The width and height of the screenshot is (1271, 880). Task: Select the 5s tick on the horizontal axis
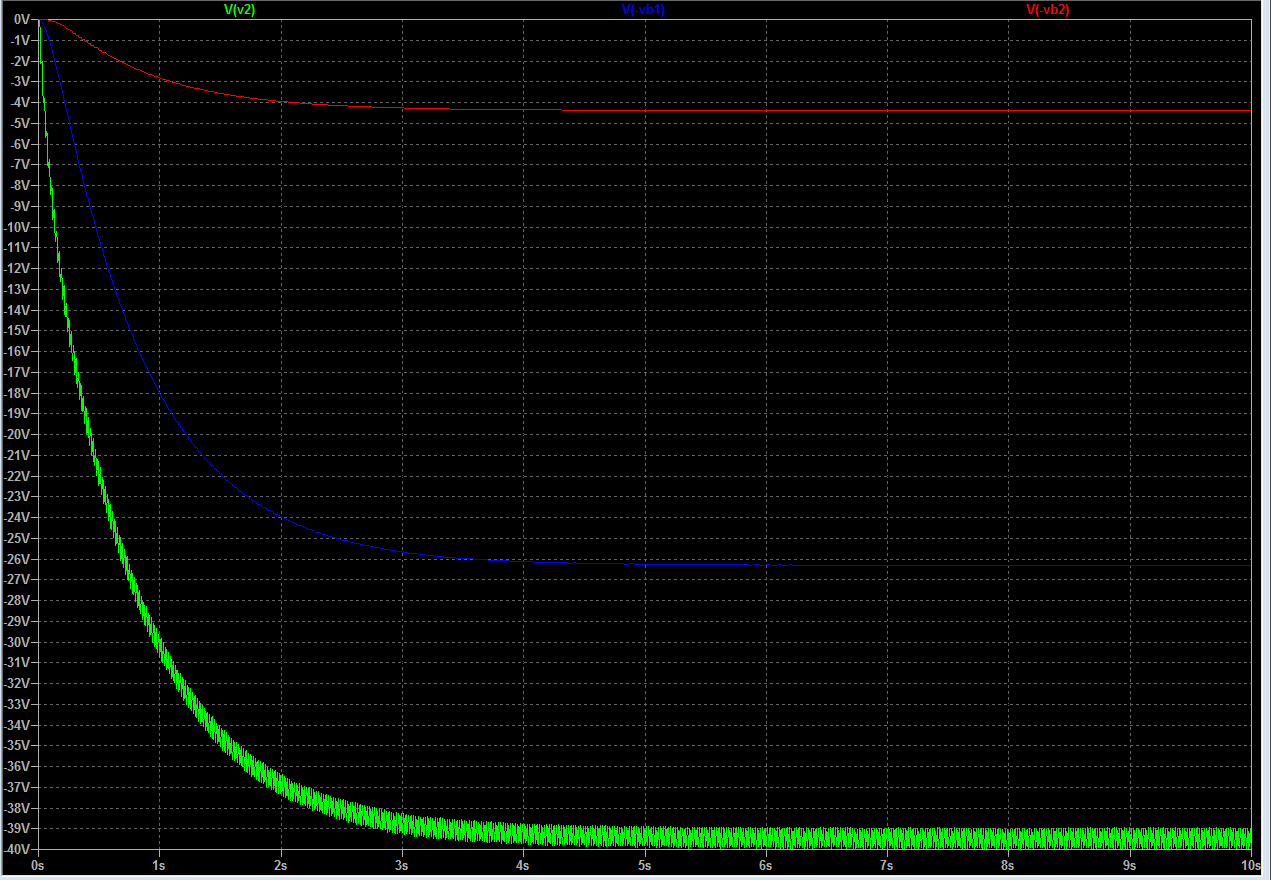(x=645, y=864)
